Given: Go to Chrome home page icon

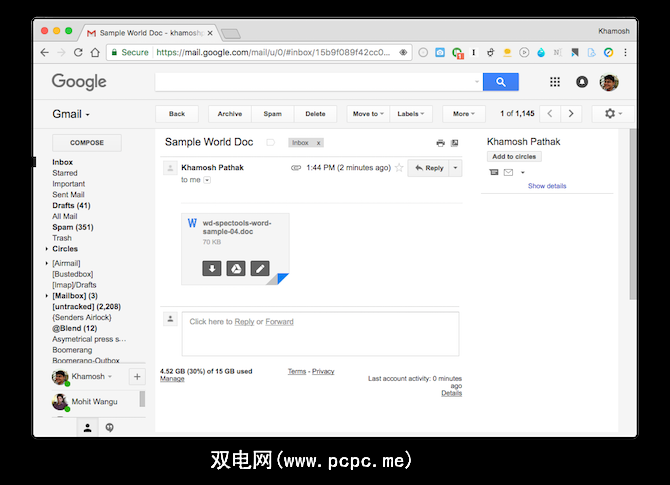Looking at the screenshot, I should pos(95,53).
